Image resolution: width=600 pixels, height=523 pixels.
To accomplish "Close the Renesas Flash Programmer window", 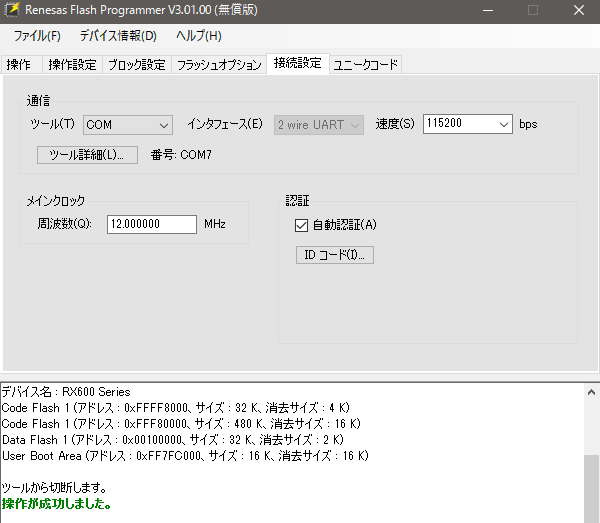I will (x=579, y=10).
